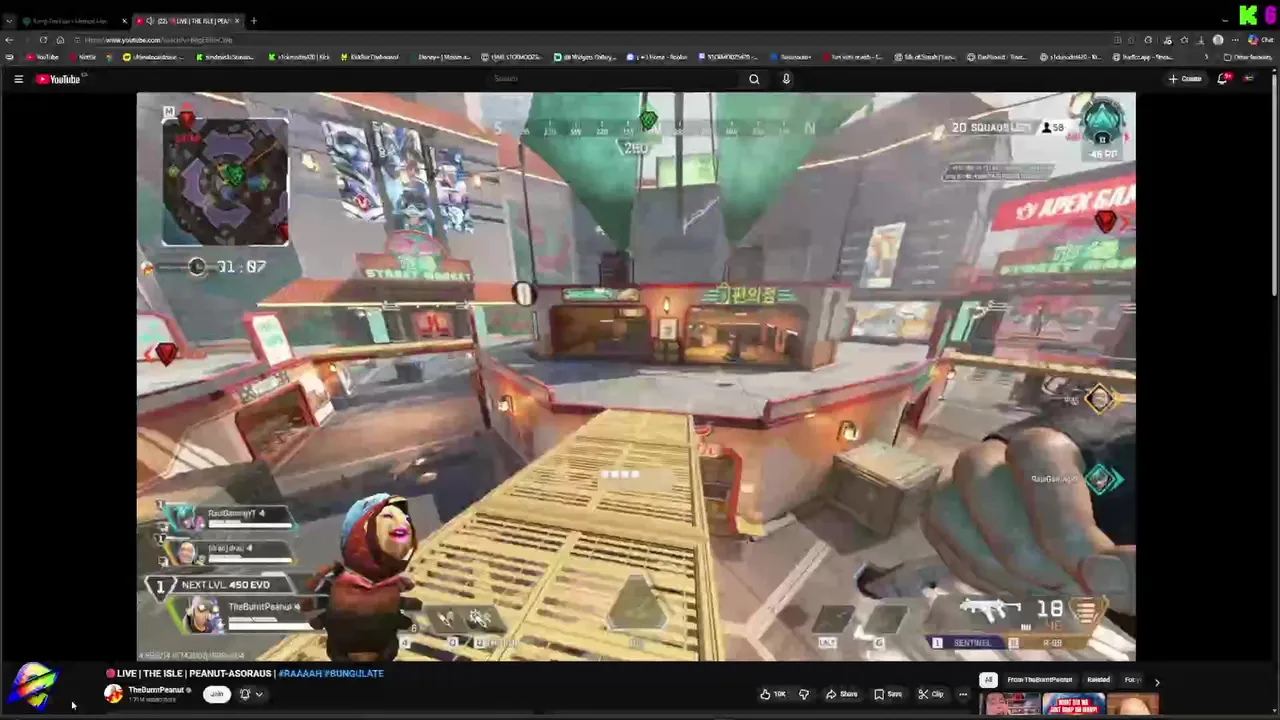
Task: Click the #RAAAAH hashtag link in the title
Action: tap(299, 673)
